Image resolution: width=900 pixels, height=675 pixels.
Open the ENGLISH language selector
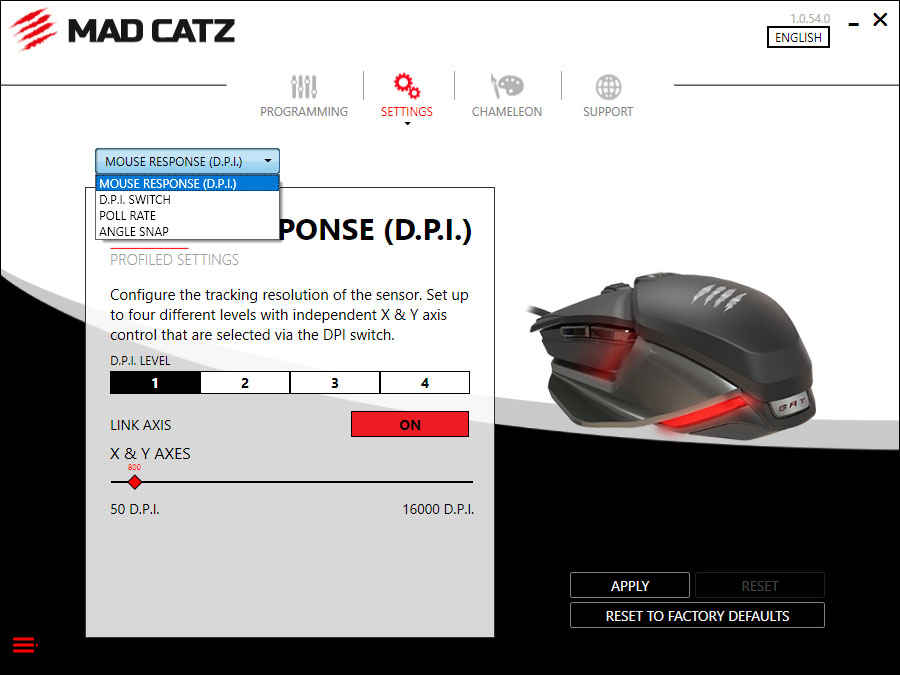(798, 37)
